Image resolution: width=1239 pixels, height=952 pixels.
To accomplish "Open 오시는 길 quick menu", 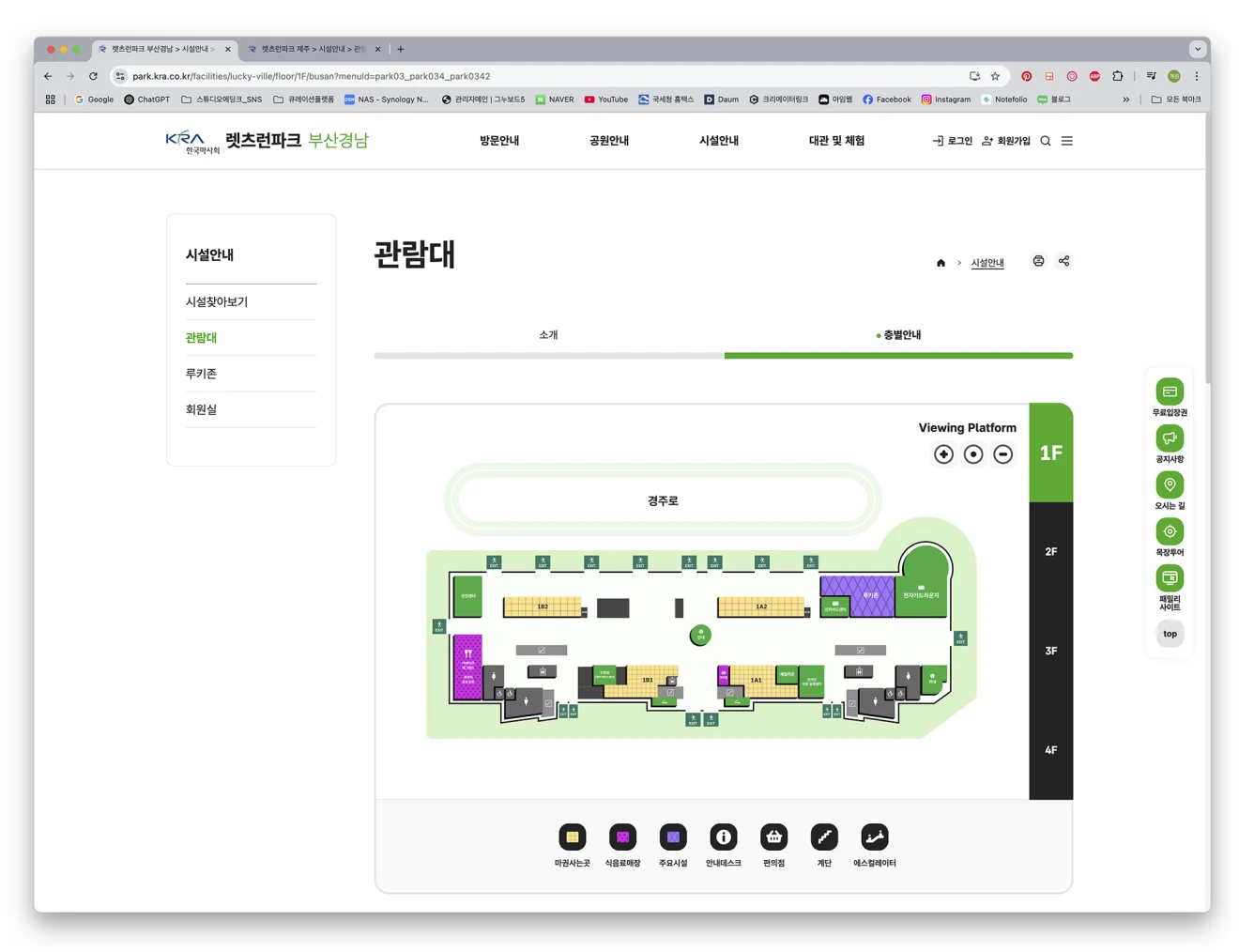I will 1170,491.
